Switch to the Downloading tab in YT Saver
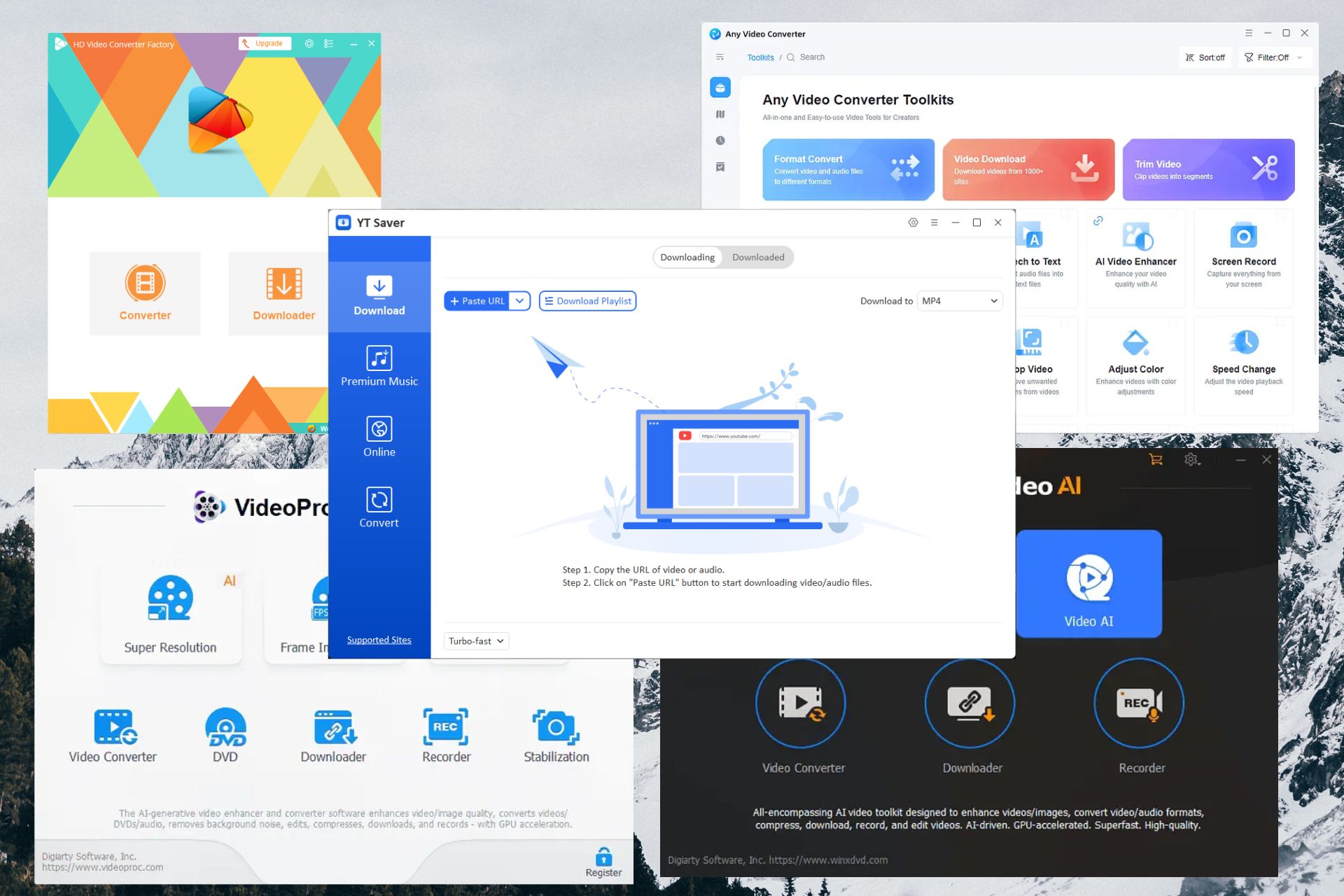 [x=687, y=257]
